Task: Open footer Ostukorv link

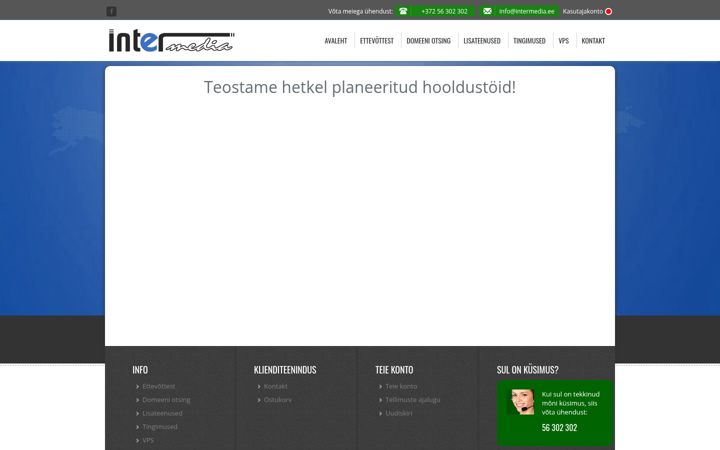Action: [277, 400]
